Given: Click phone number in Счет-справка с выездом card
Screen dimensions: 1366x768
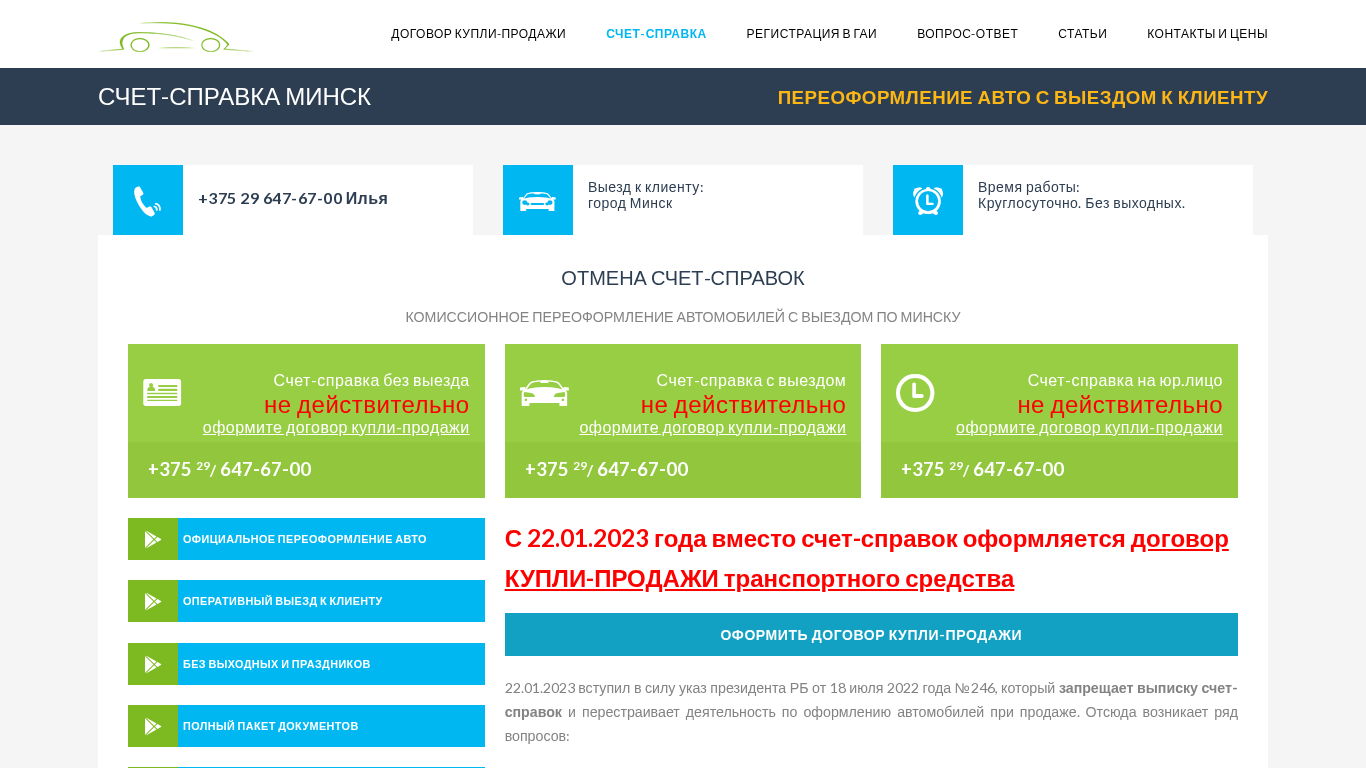Looking at the screenshot, I should tap(607, 469).
